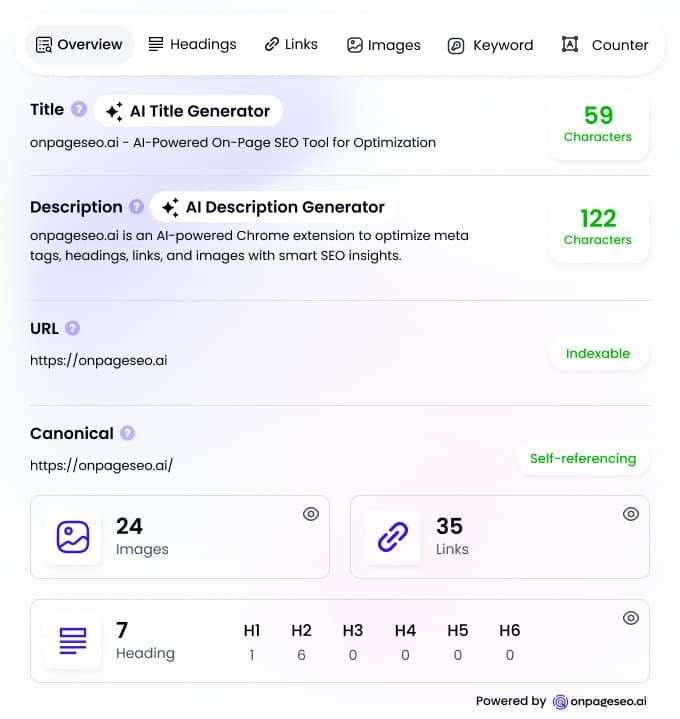
Task: Switch to the Headings tab
Action: [x=193, y=44]
